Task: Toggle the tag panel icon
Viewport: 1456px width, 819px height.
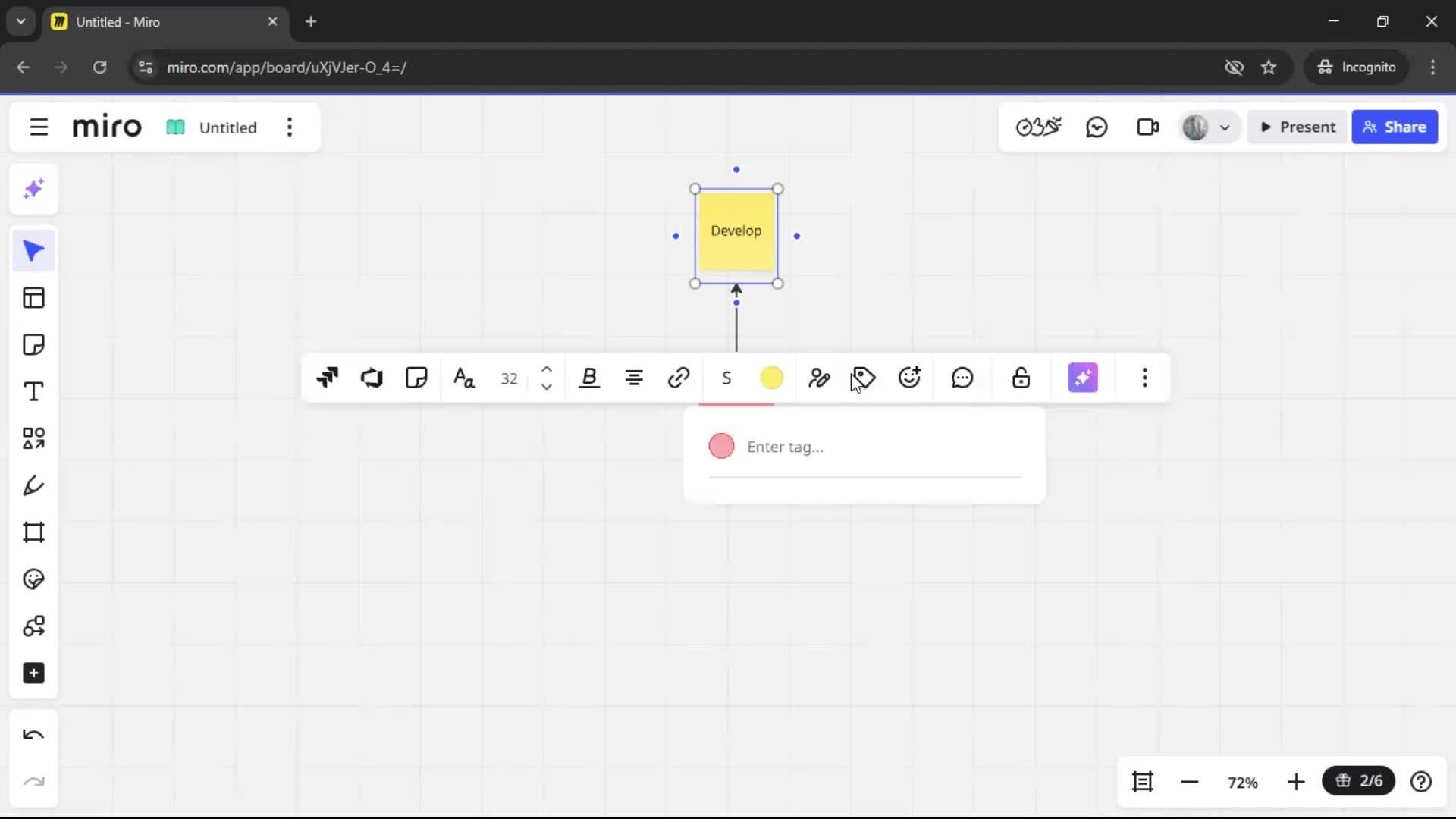Action: coord(864,378)
